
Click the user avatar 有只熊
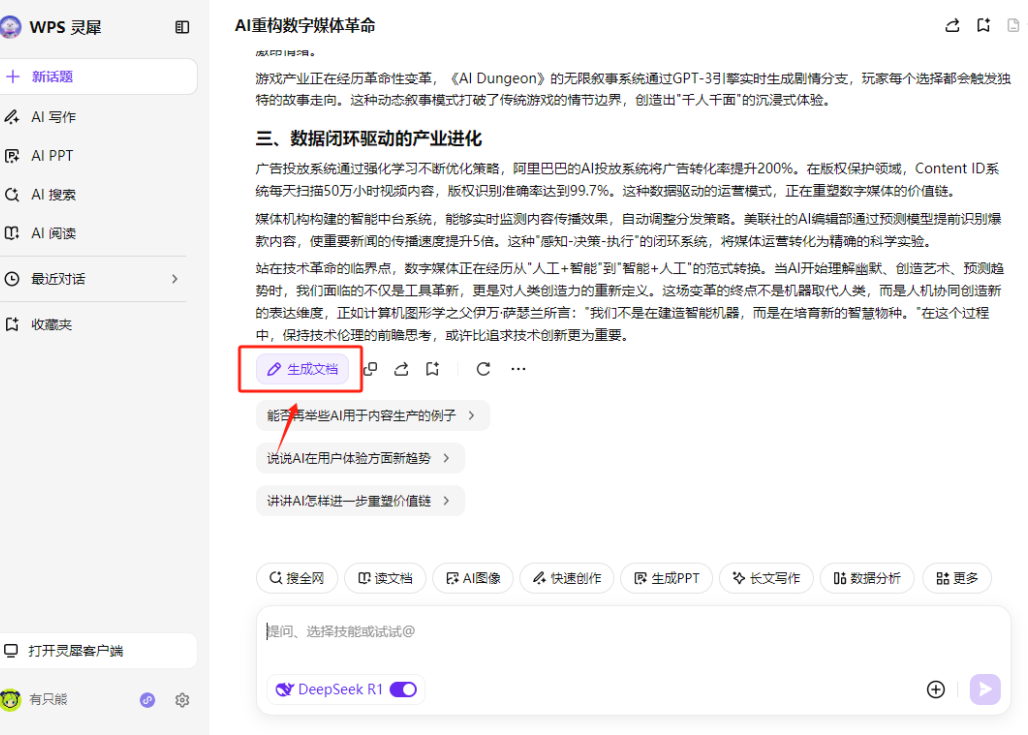pos(10,700)
